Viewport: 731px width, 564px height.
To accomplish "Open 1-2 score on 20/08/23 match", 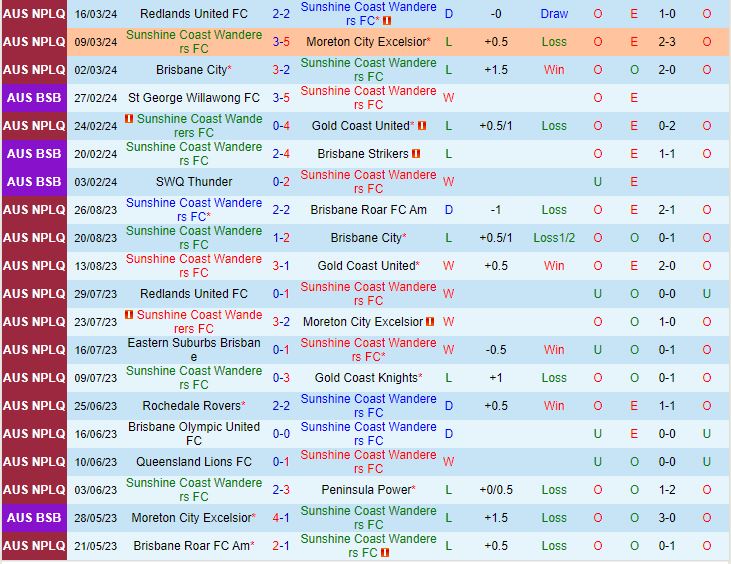I will pyautogui.click(x=281, y=238).
